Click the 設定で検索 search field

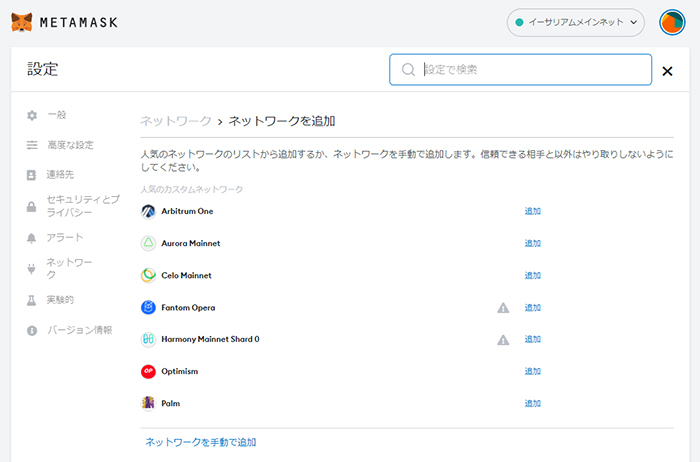point(521,70)
